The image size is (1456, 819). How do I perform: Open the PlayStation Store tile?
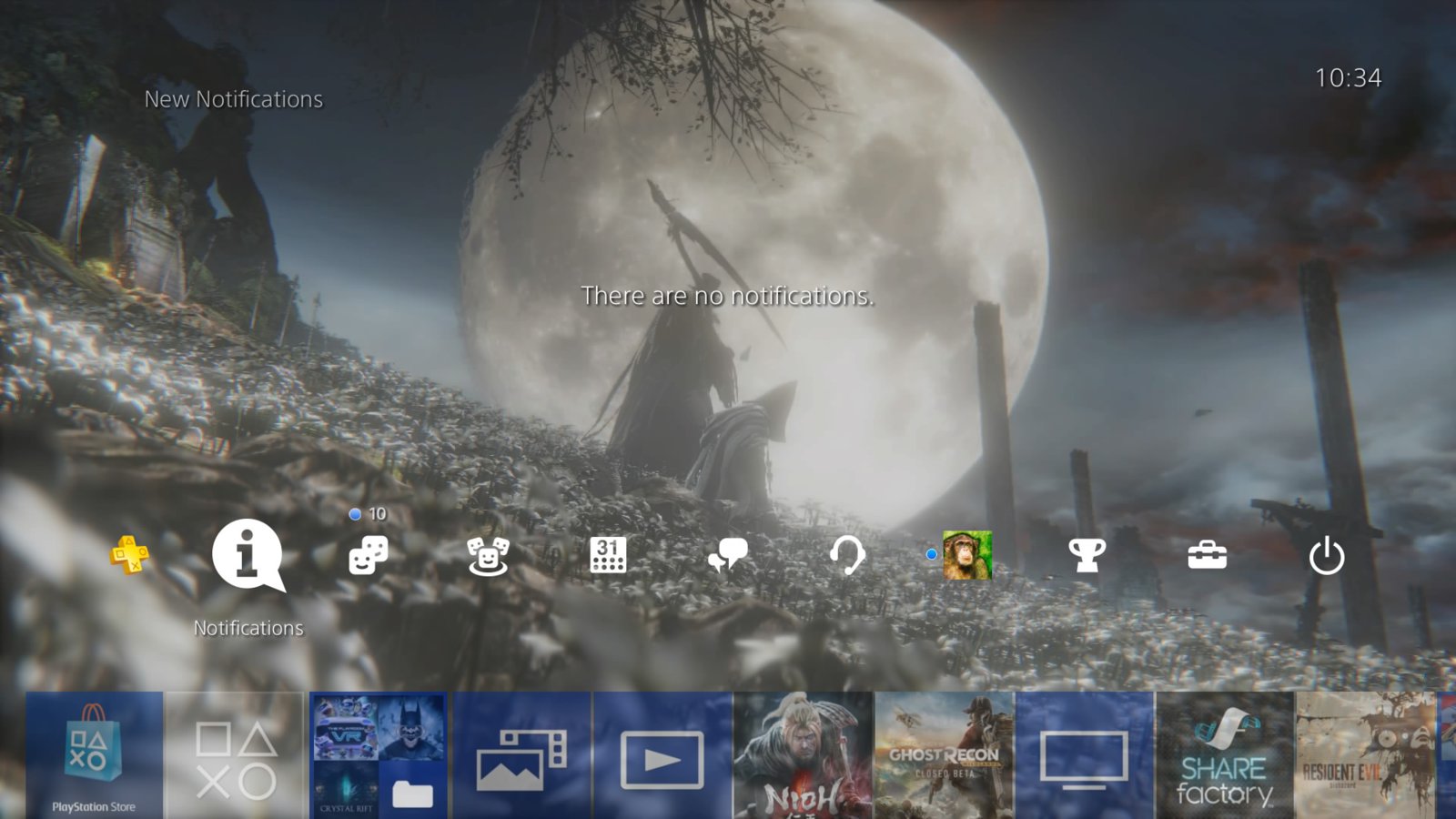coord(95,755)
